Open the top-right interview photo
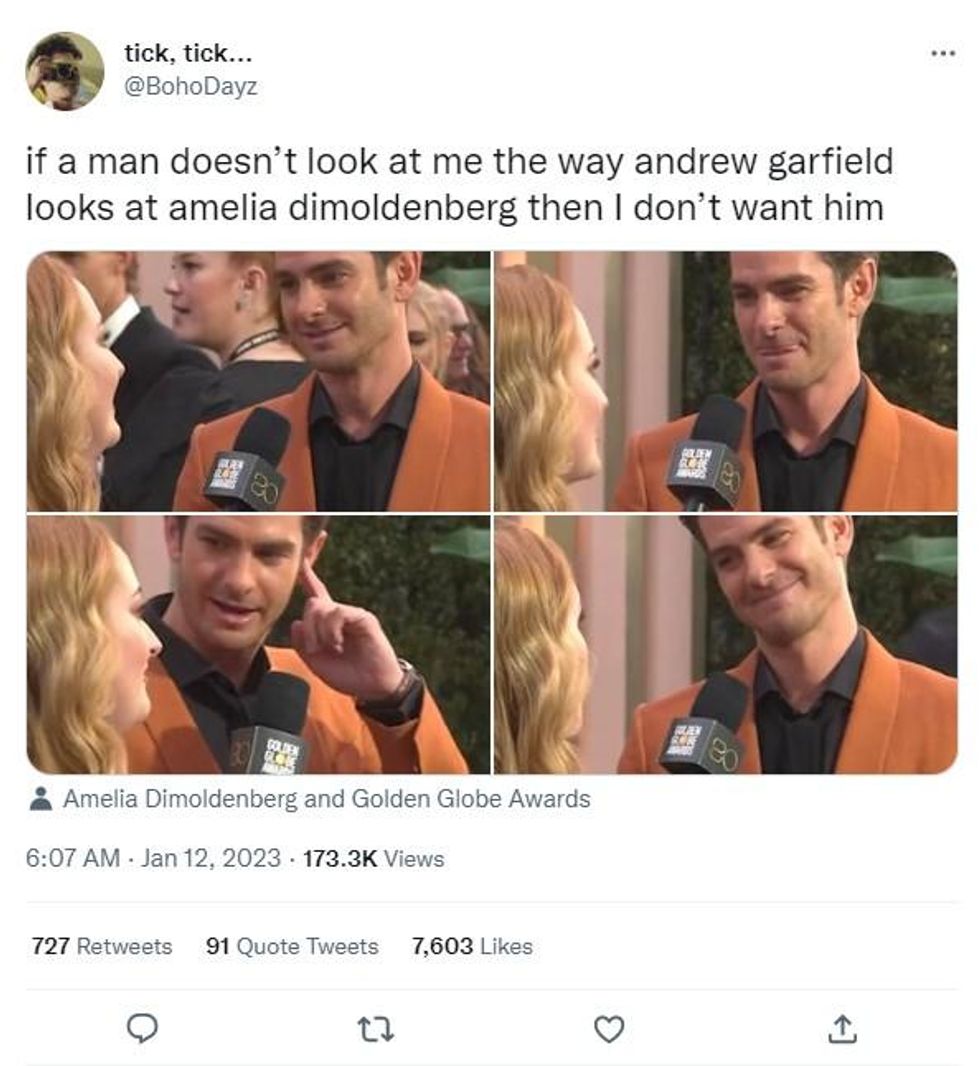Screen dimensions: 980x1066 [x=726, y=381]
